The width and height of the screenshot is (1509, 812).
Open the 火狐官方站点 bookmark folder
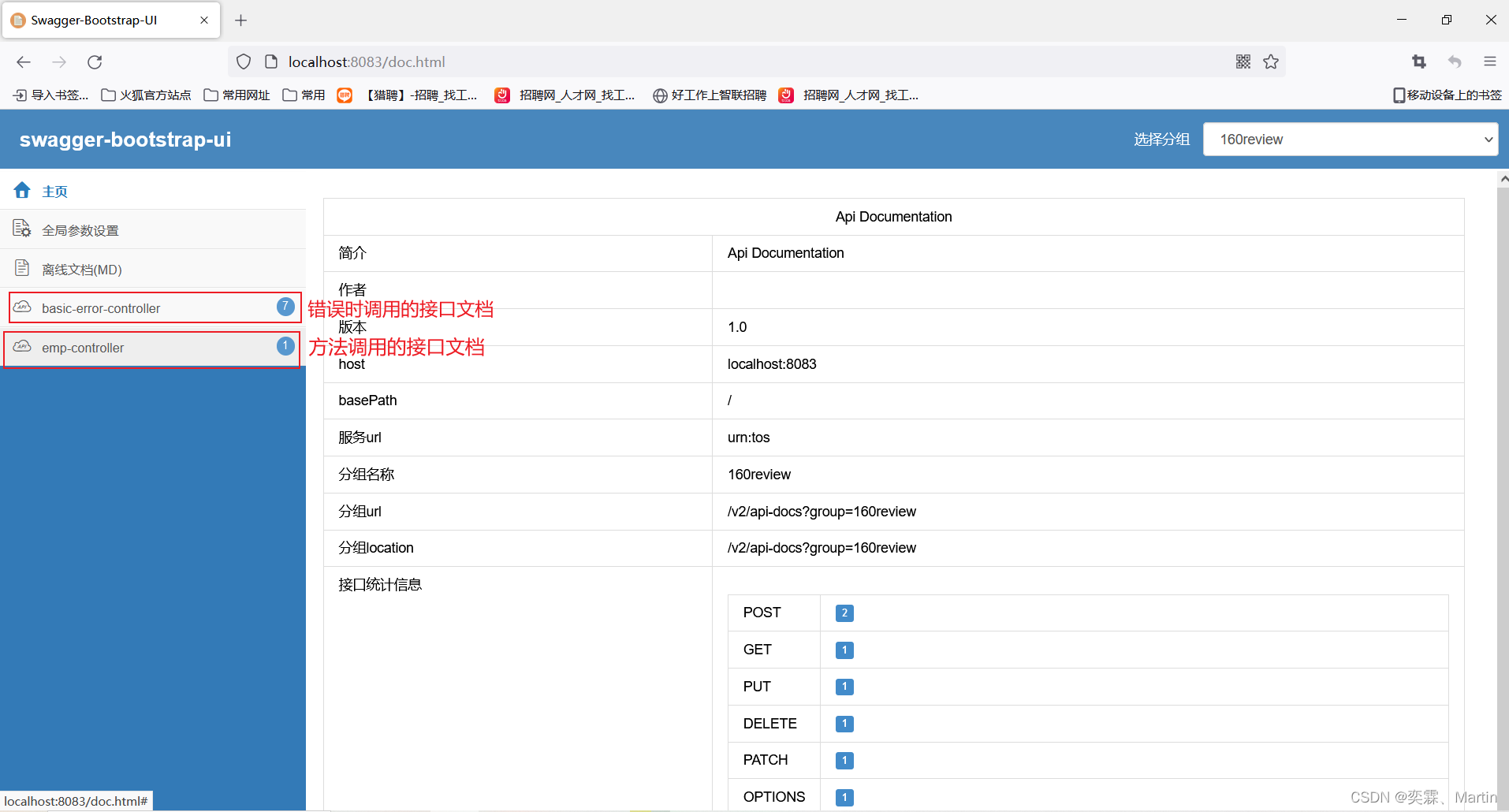[146, 95]
